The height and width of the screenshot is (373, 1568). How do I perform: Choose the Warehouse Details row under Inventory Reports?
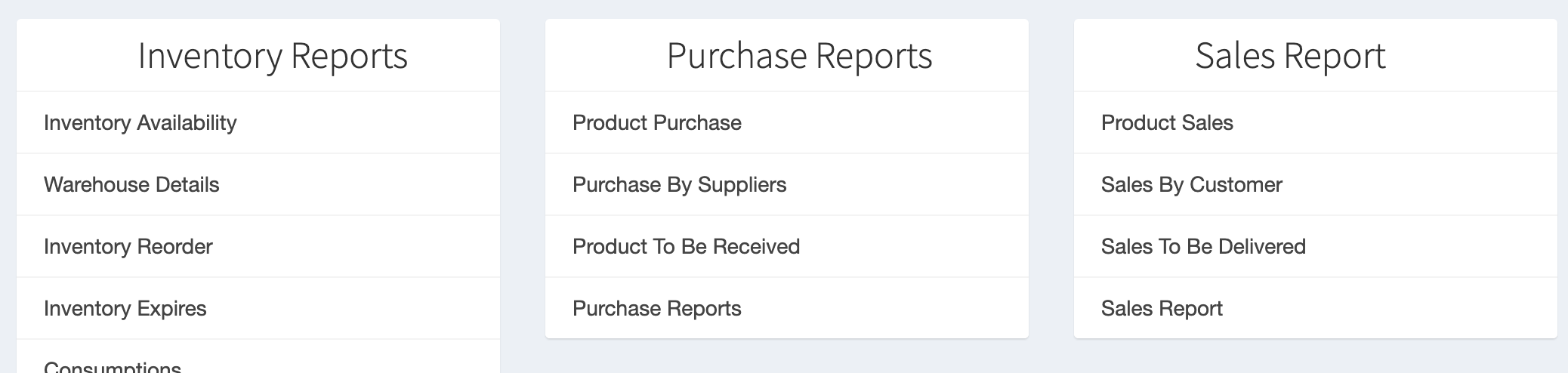[258, 184]
